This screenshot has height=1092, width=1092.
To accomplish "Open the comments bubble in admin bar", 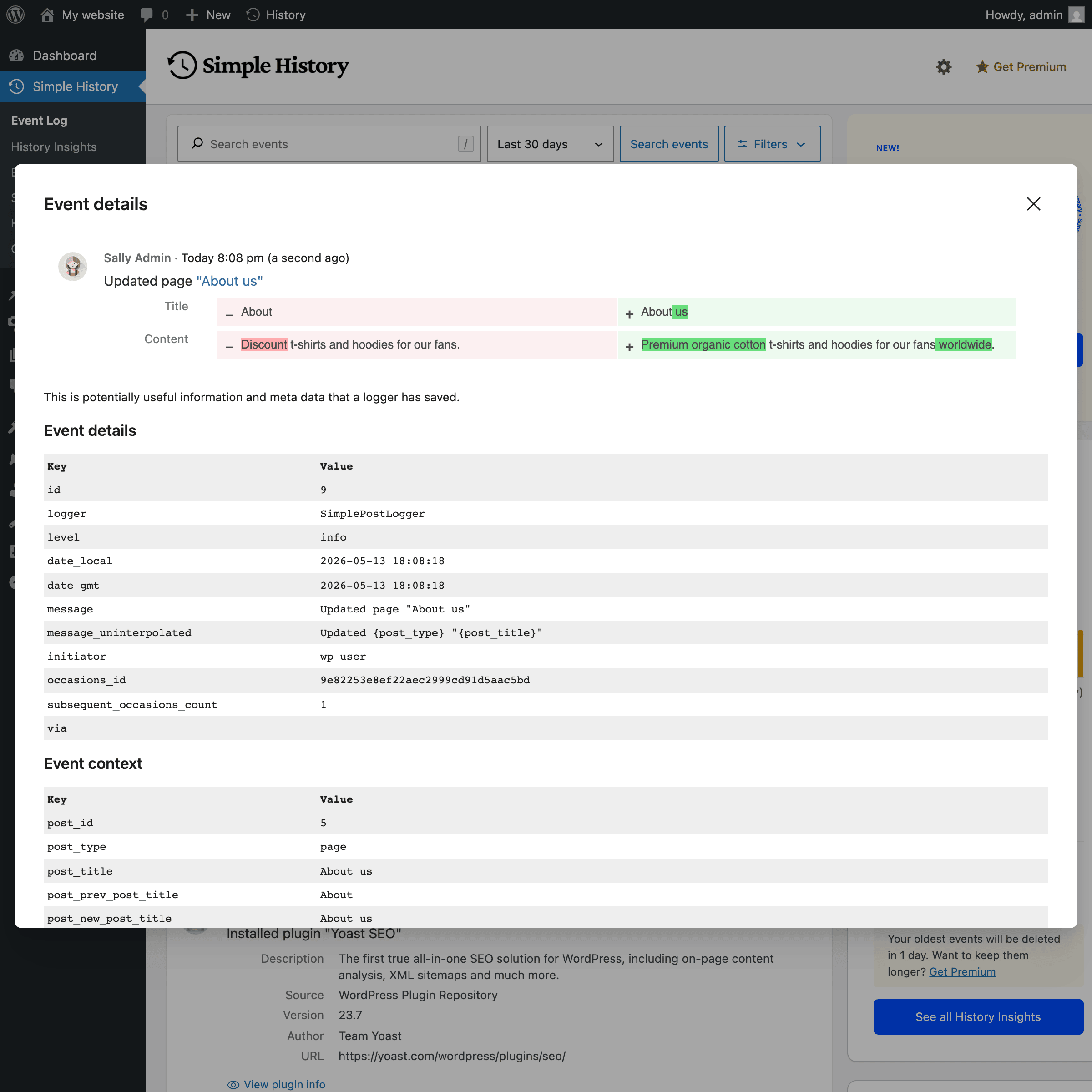I will point(154,15).
